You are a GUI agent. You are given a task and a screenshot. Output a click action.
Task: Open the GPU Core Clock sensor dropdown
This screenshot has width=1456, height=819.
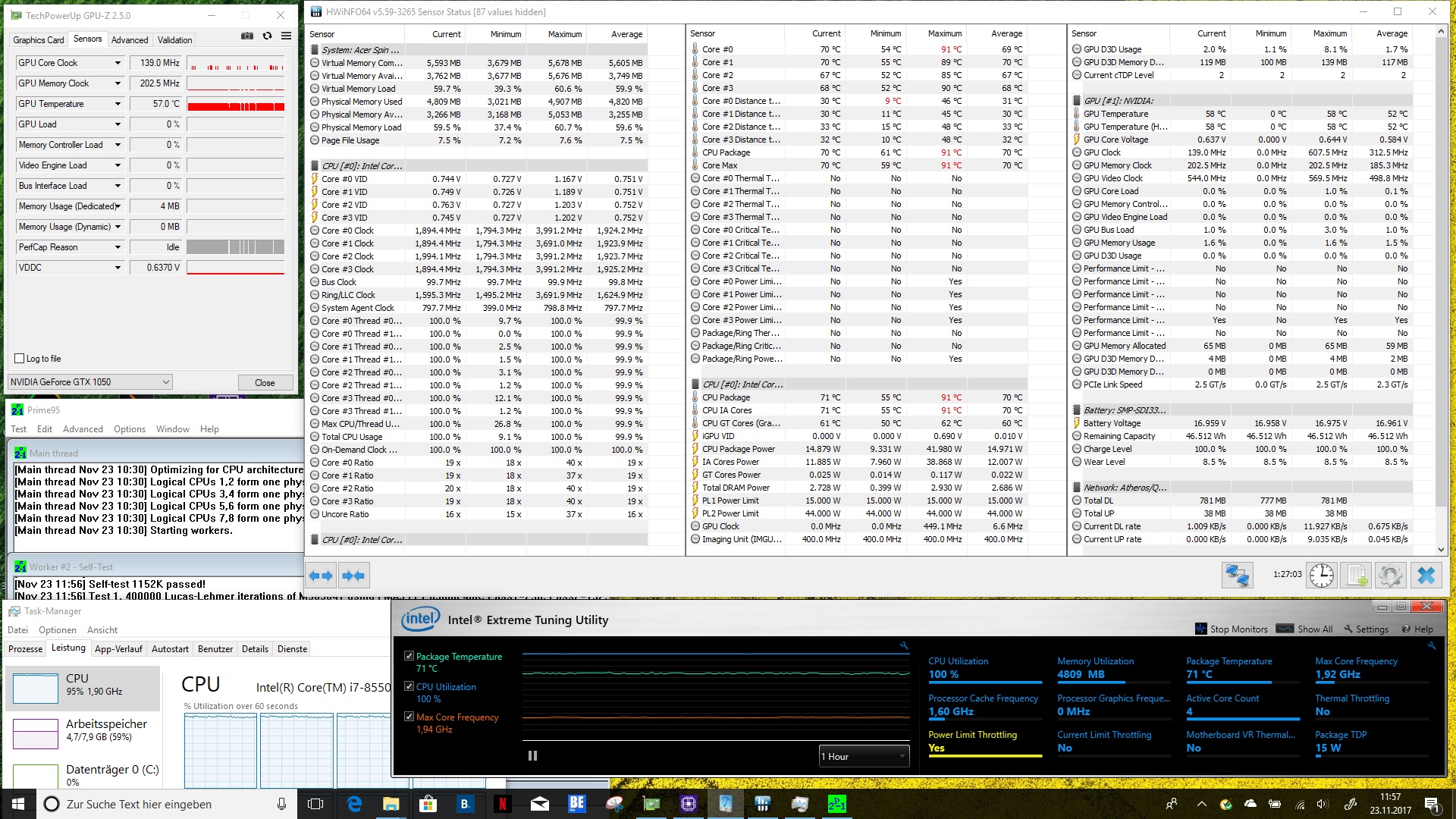(118, 63)
